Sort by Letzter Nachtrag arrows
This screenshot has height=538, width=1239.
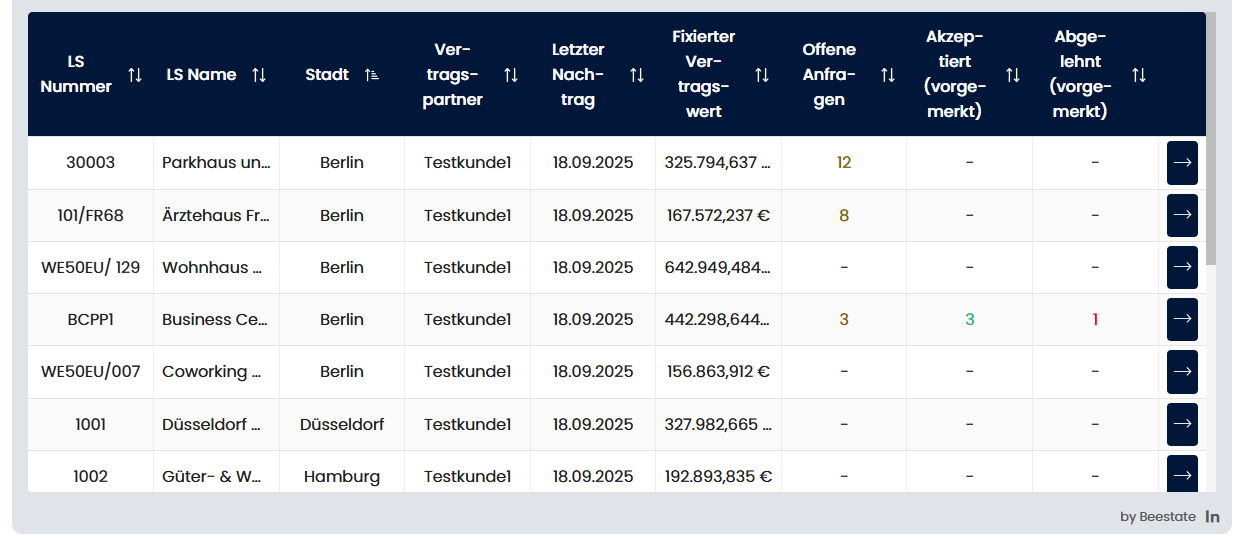click(x=637, y=75)
